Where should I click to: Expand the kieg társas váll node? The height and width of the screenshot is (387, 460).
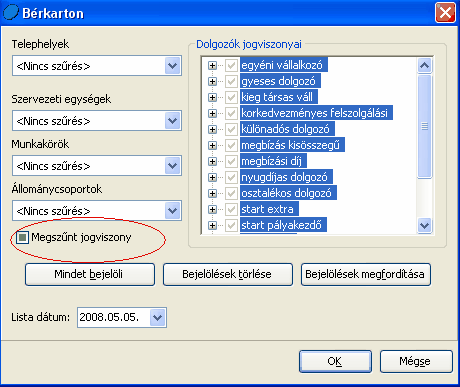pos(212,97)
